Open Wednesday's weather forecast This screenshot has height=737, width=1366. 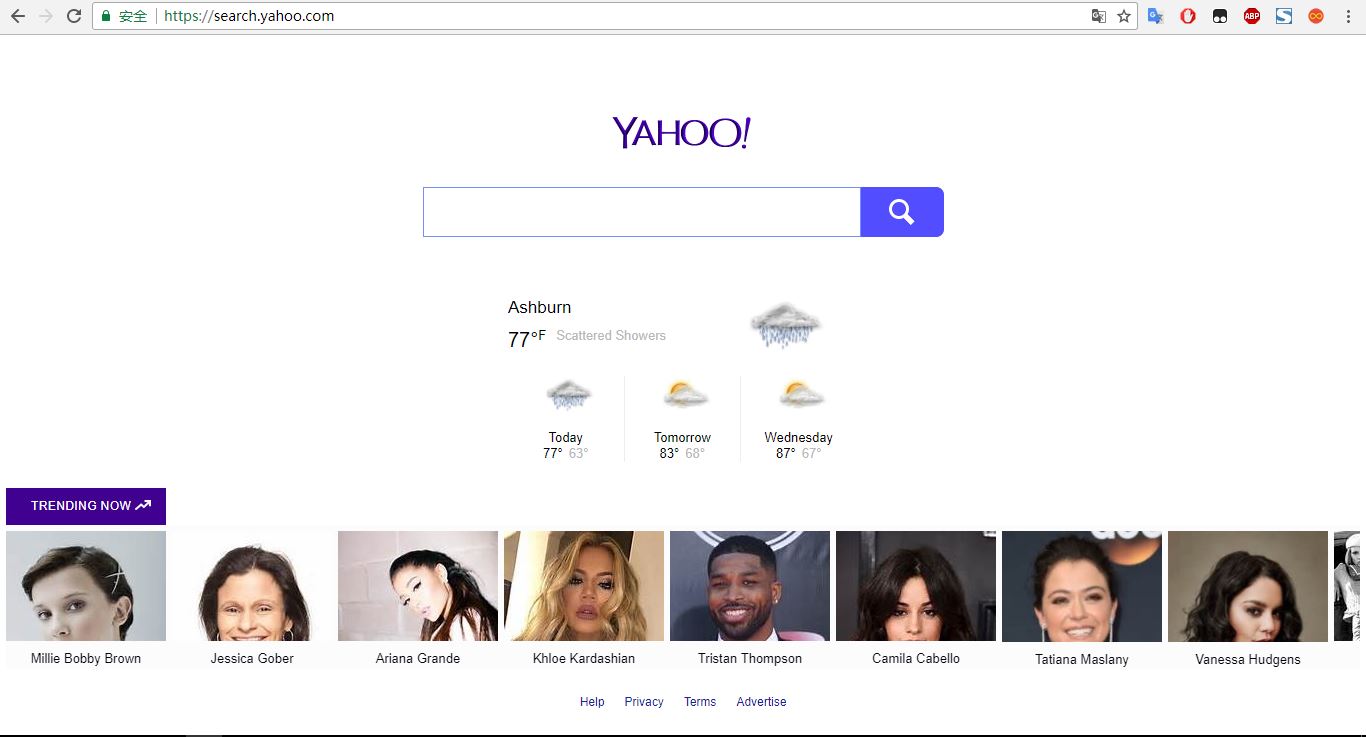[x=798, y=419]
